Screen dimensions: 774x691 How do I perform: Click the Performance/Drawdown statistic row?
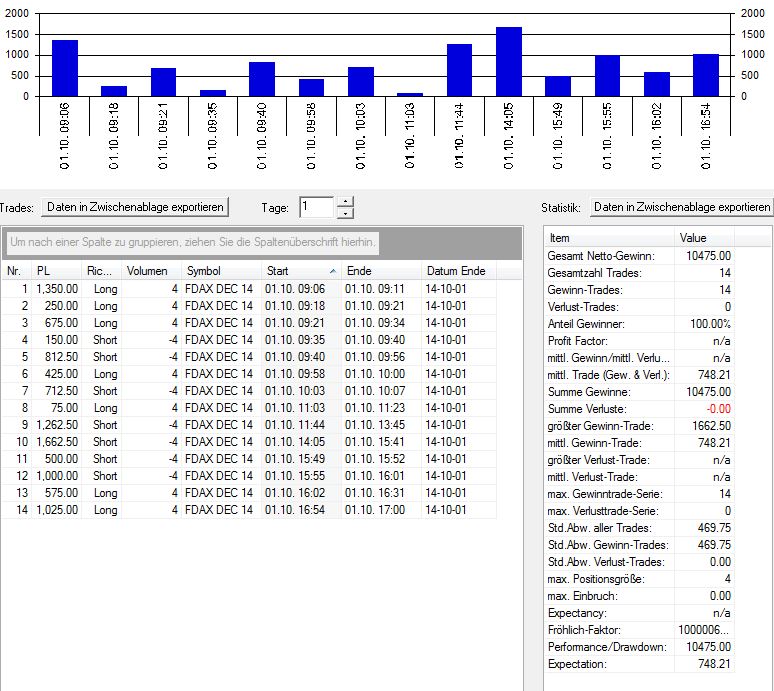[639, 647]
